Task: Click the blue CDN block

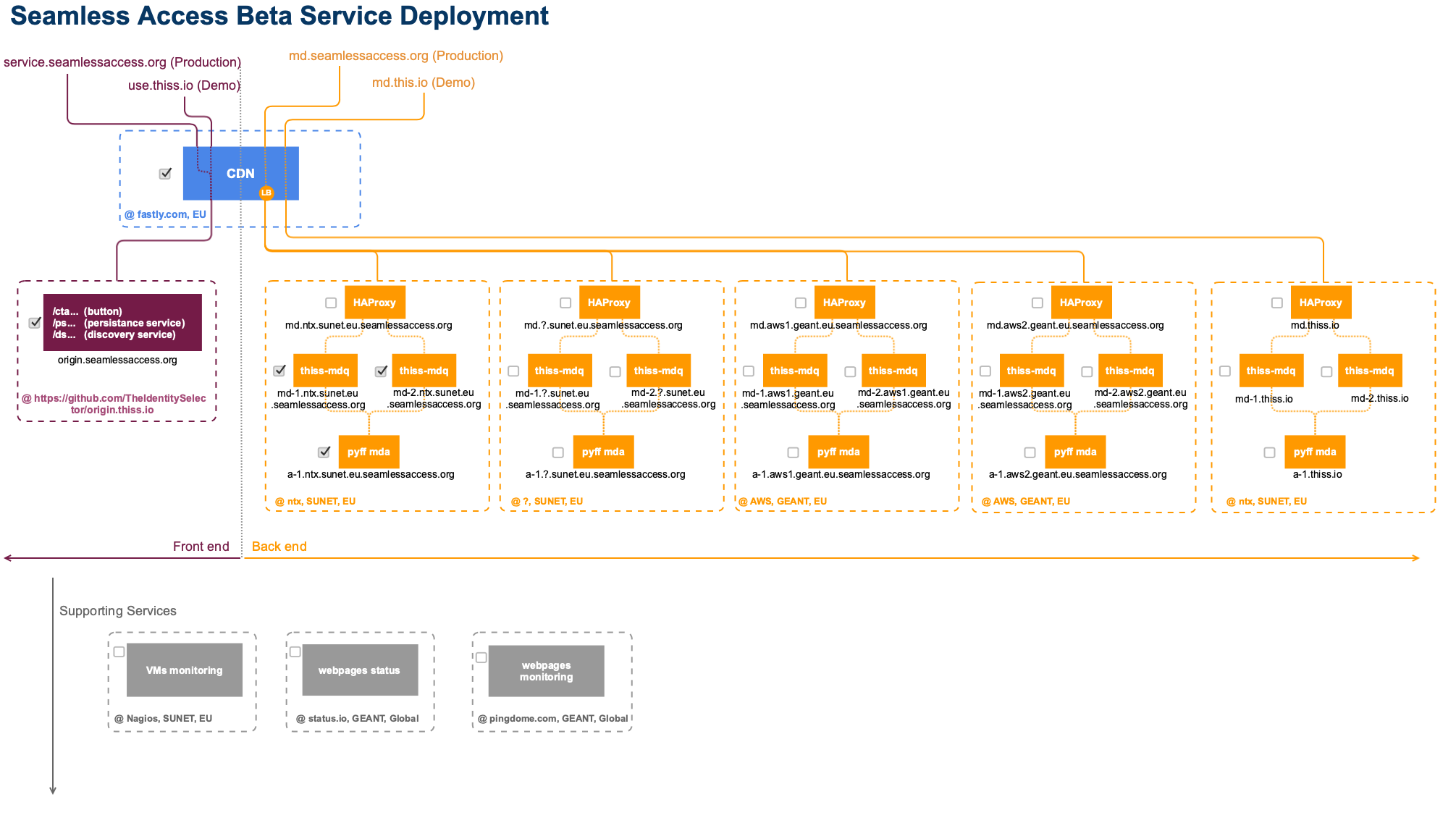Action: 240,174
